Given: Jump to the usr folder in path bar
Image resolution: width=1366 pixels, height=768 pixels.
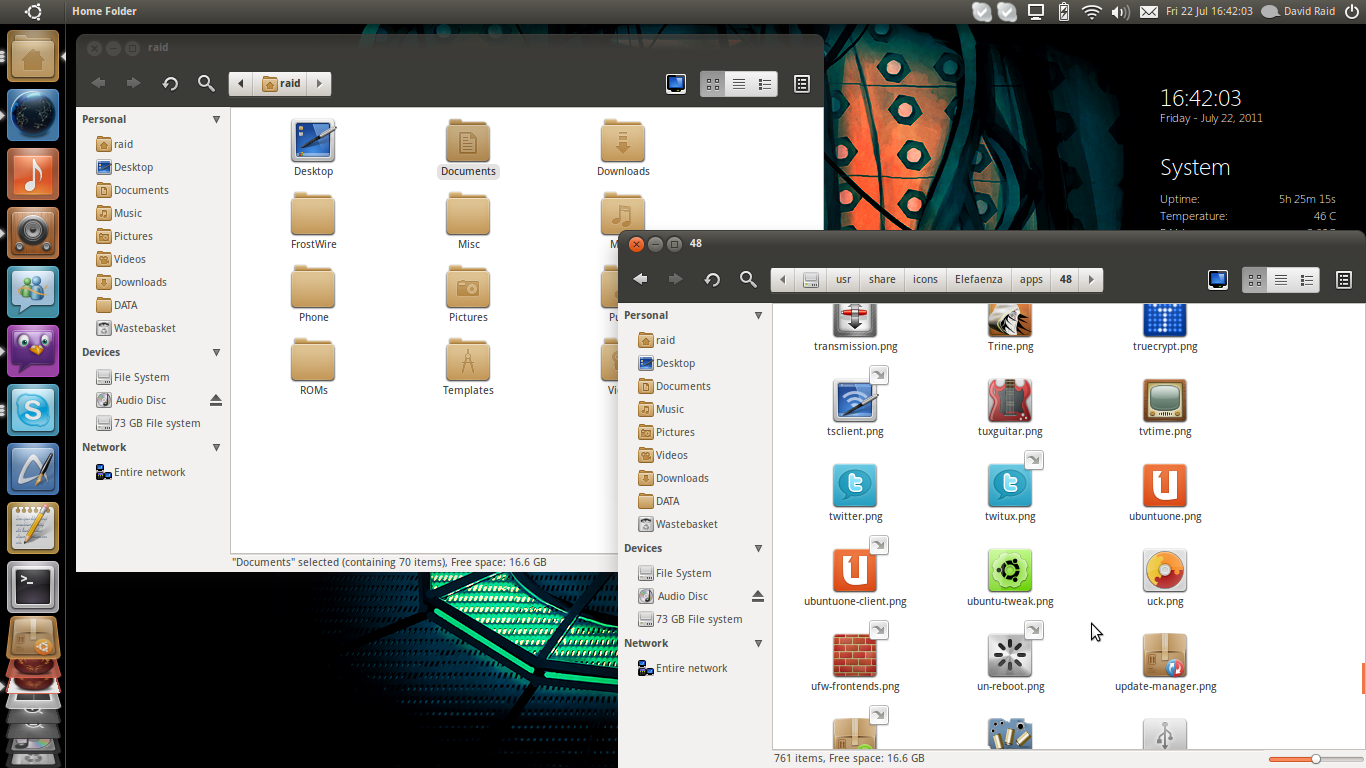Looking at the screenshot, I should [844, 280].
